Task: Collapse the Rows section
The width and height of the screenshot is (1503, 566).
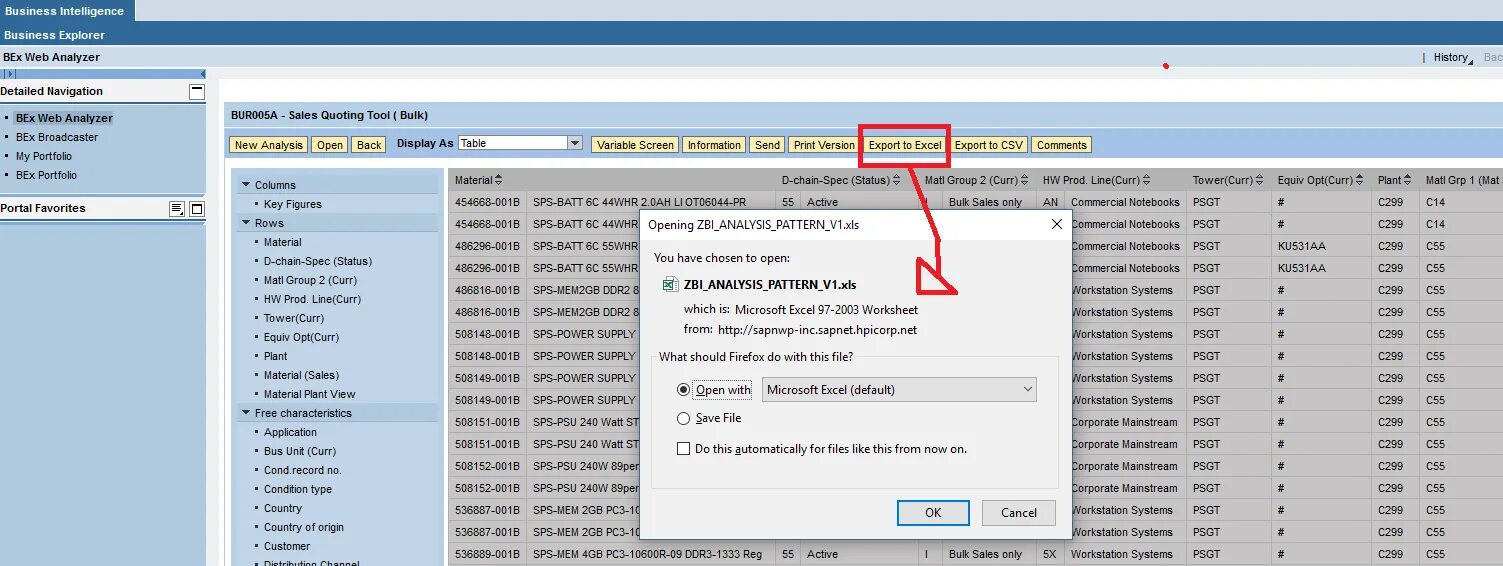Action: tap(246, 223)
